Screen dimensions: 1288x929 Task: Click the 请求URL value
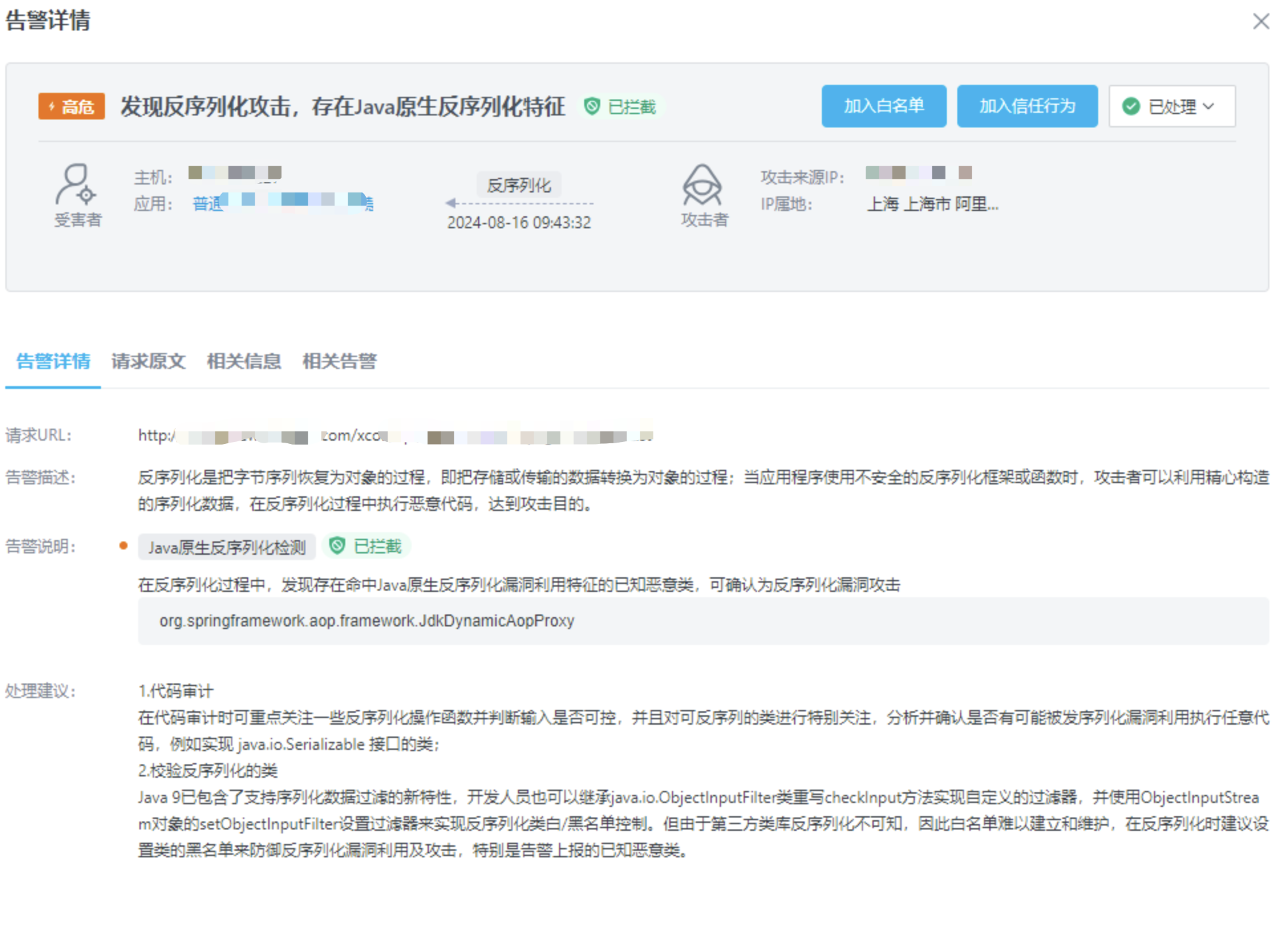pyautogui.click(x=396, y=436)
